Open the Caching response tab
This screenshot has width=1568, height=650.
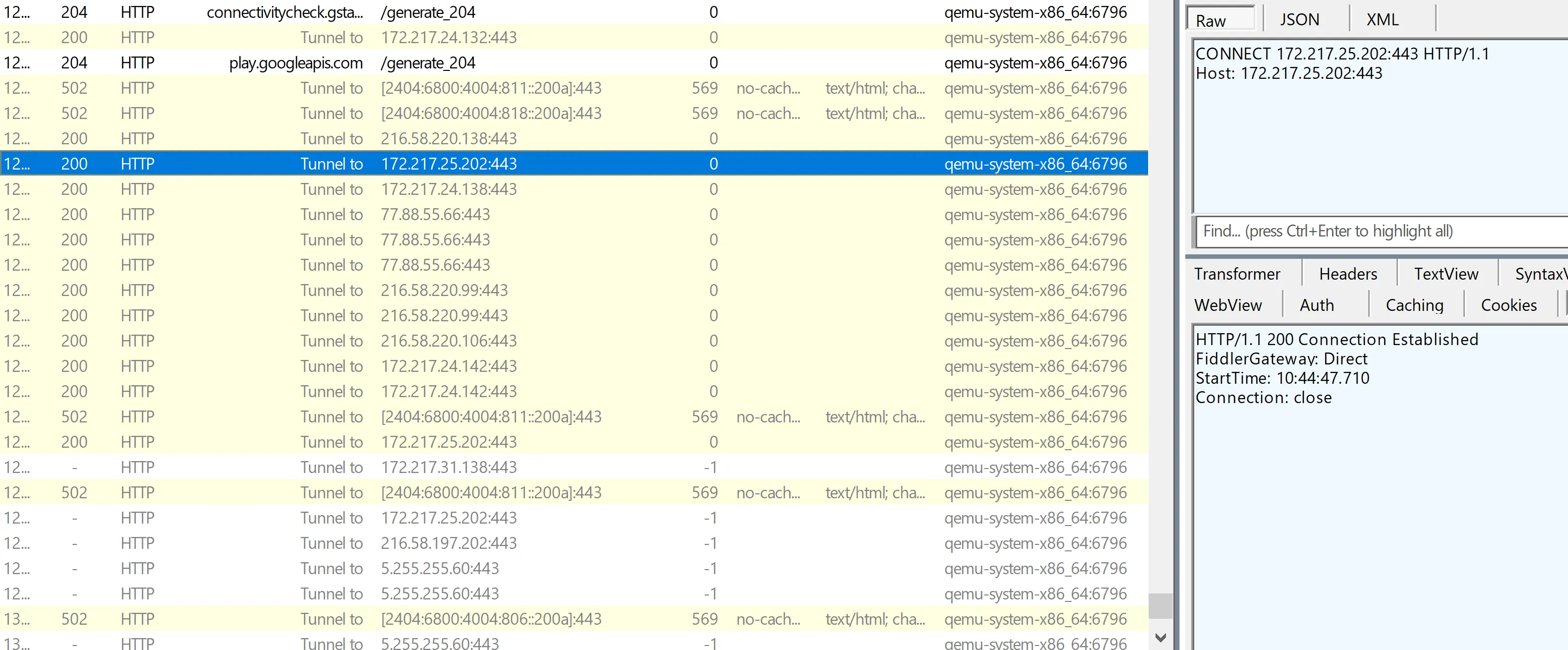coord(1414,305)
